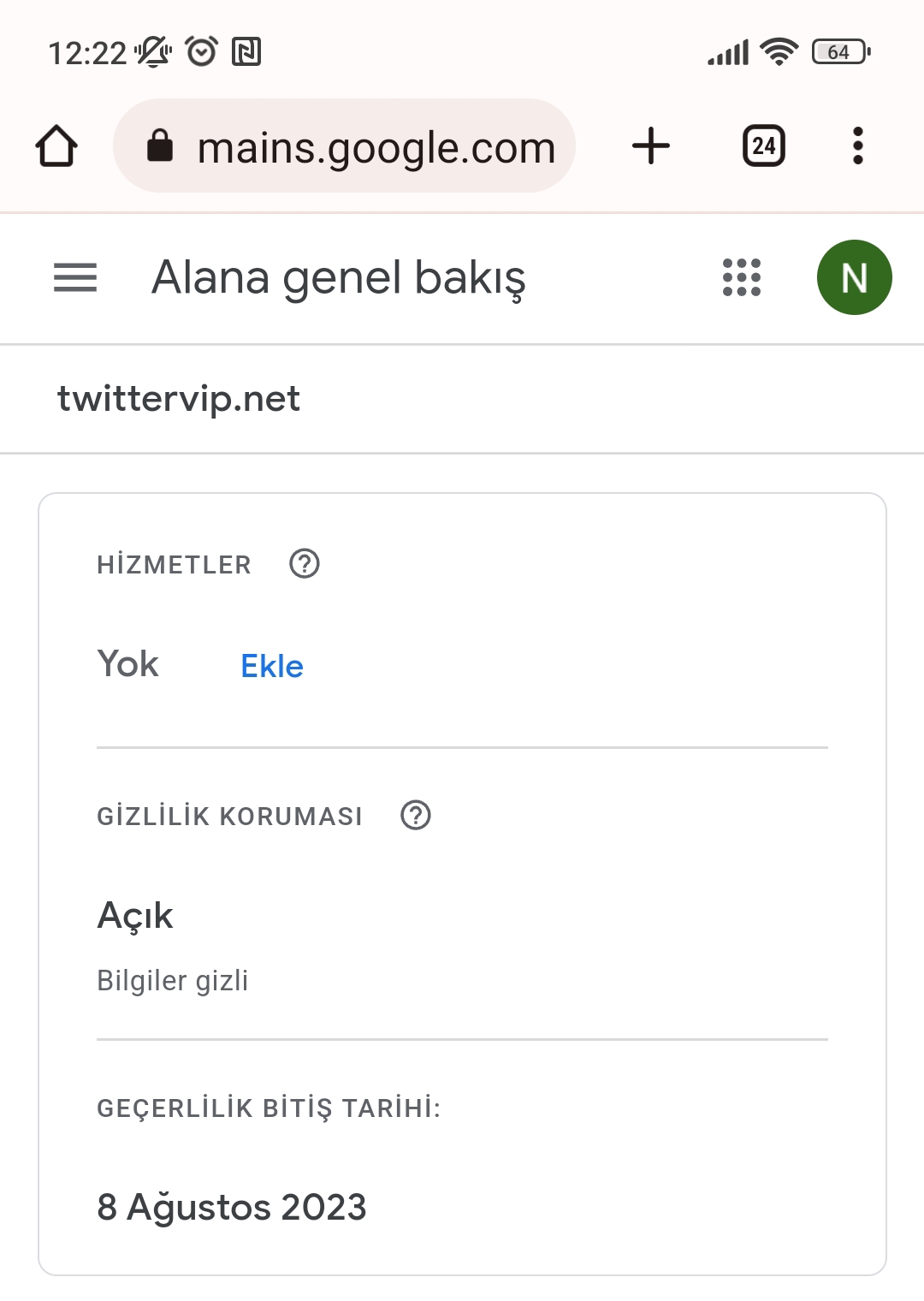Tap the 8 Ağustos 2023 expiry date
The height and width of the screenshot is (1301, 924).
click(x=232, y=1207)
